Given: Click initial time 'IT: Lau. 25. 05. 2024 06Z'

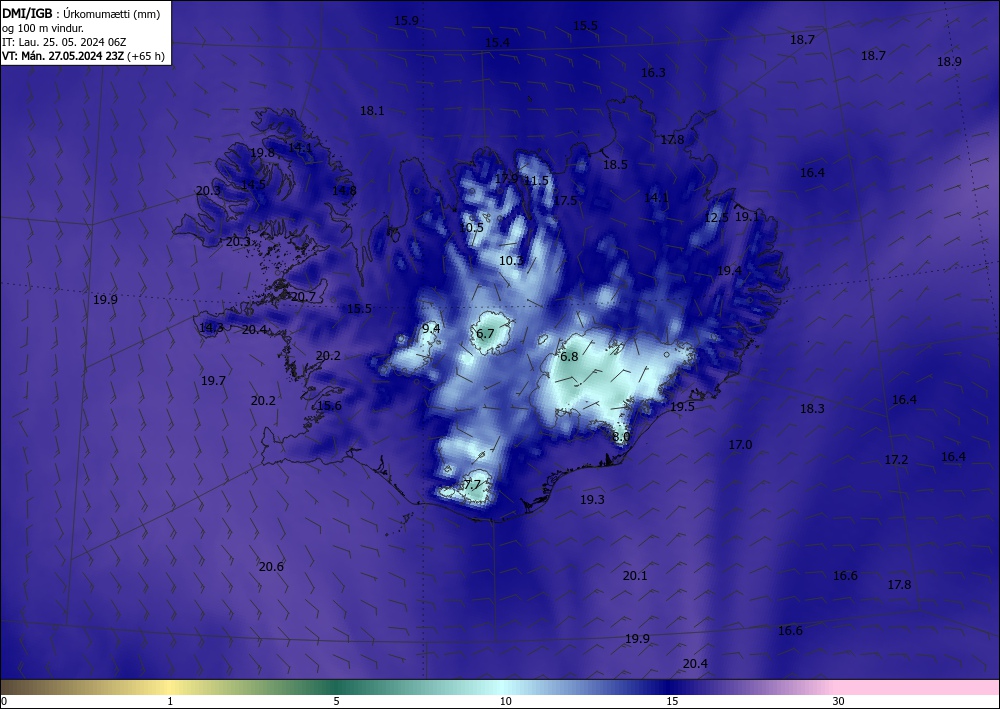Looking at the screenshot, I should click(x=64, y=42).
